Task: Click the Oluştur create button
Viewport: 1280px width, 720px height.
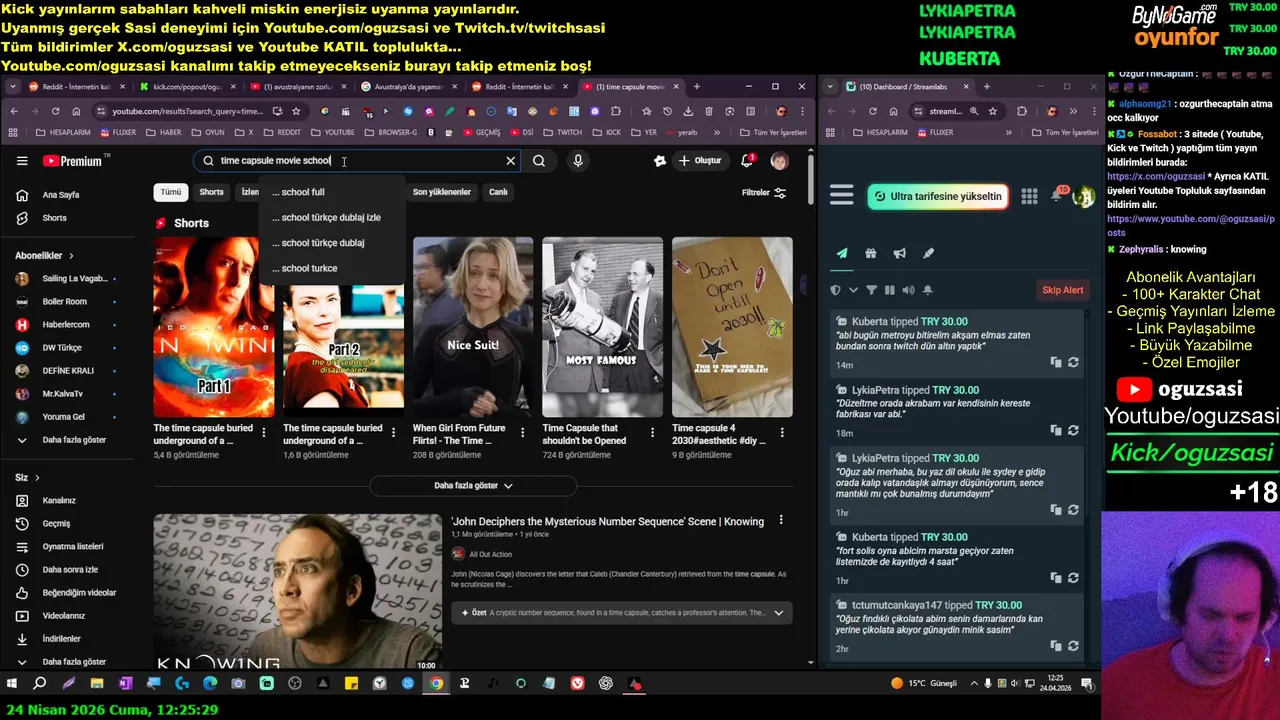Action: 699,161
